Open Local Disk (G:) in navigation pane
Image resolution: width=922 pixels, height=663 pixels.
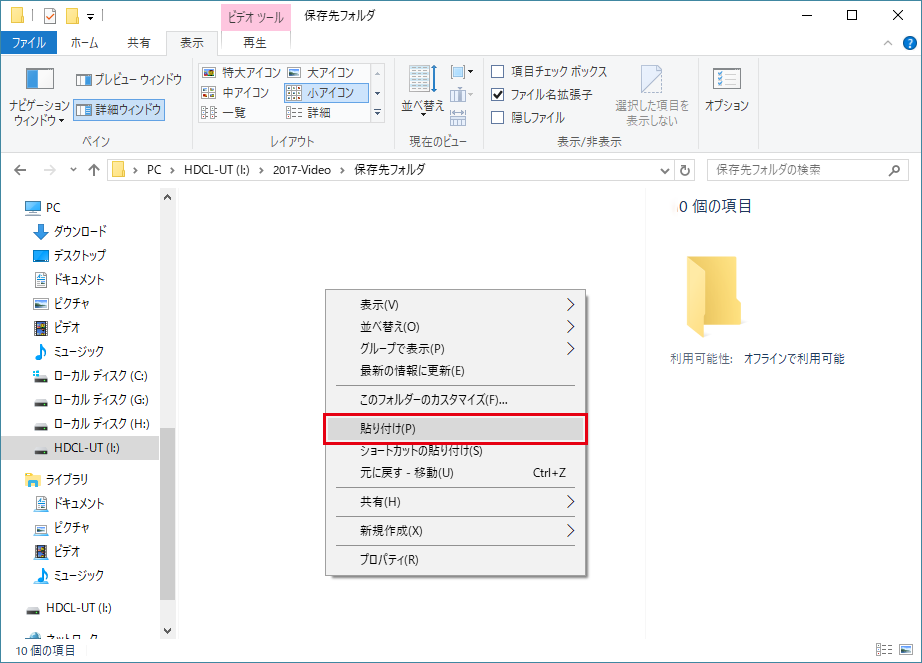(x=91, y=400)
